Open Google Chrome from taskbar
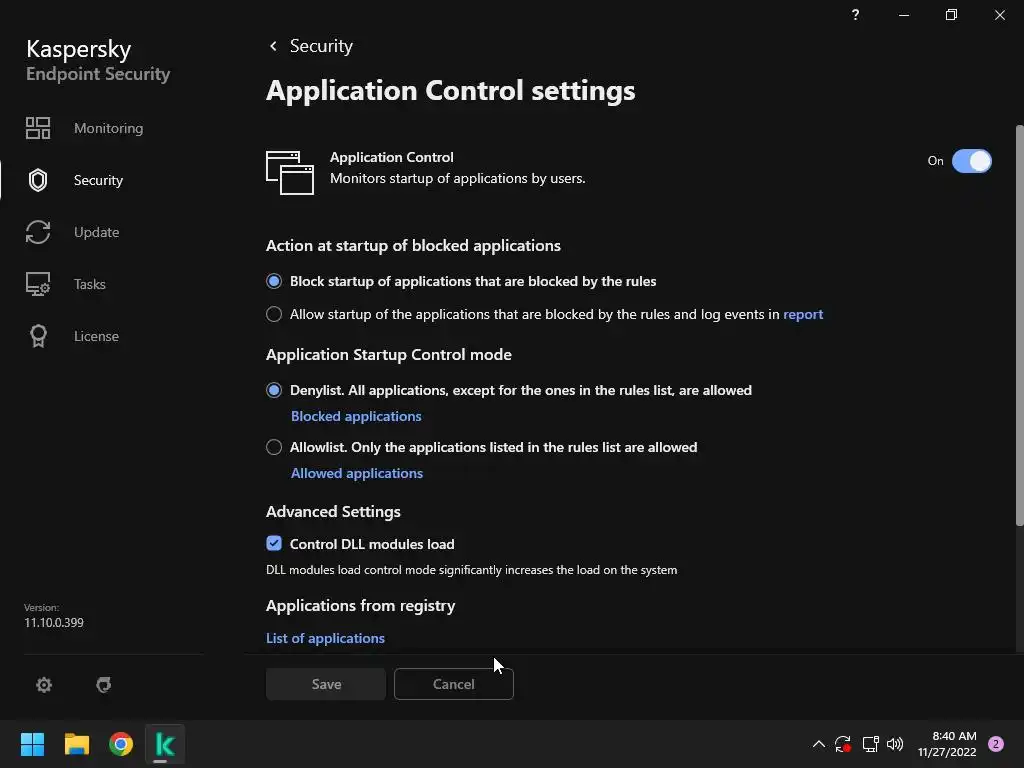 [121, 744]
